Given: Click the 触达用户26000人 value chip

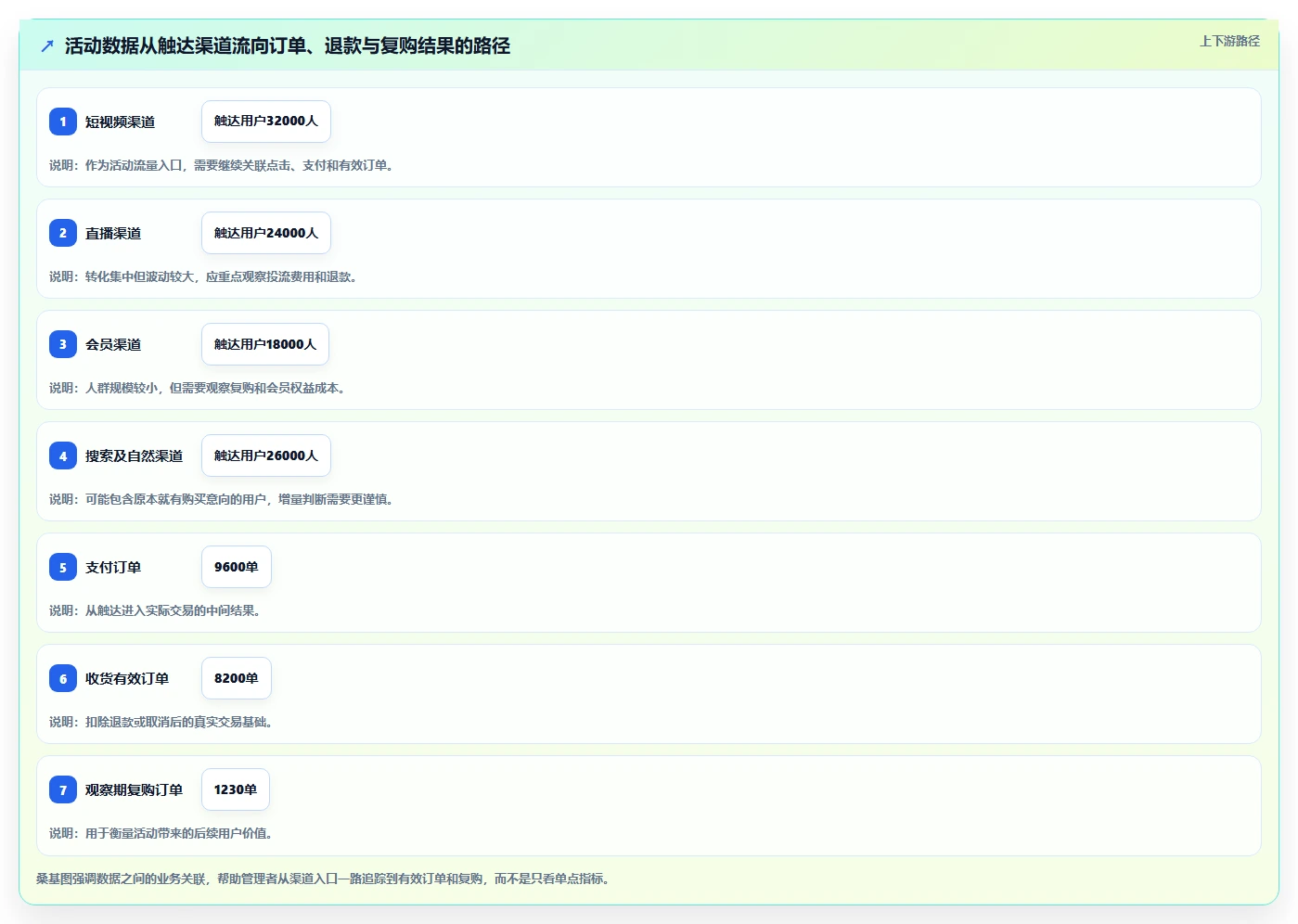Looking at the screenshot, I should 266,456.
